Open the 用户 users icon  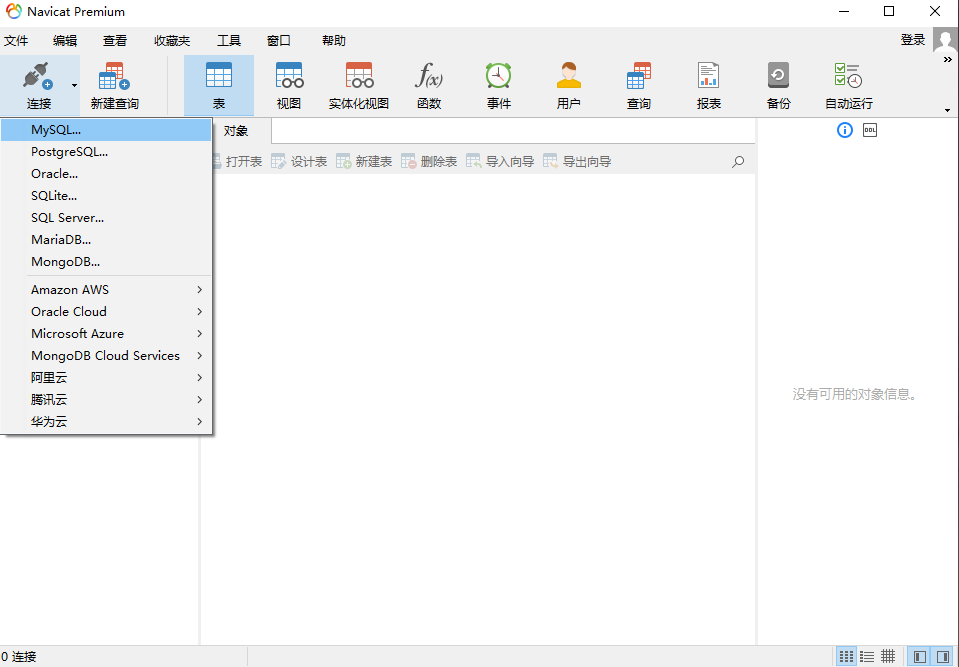568,75
